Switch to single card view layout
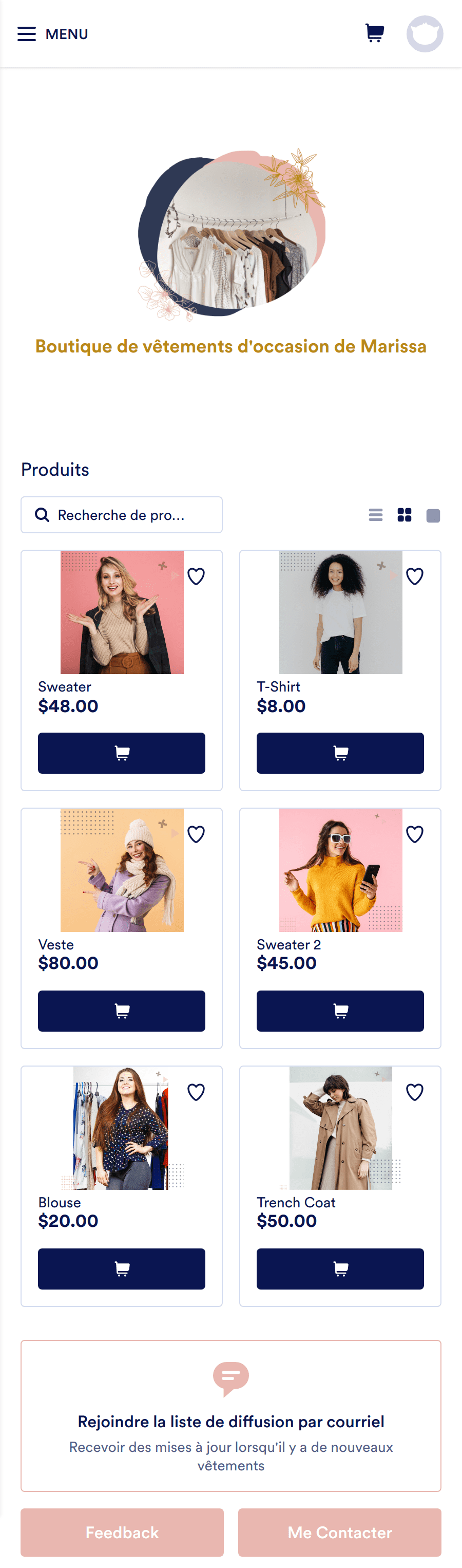Screen dimensions: 462x1568 [433, 516]
